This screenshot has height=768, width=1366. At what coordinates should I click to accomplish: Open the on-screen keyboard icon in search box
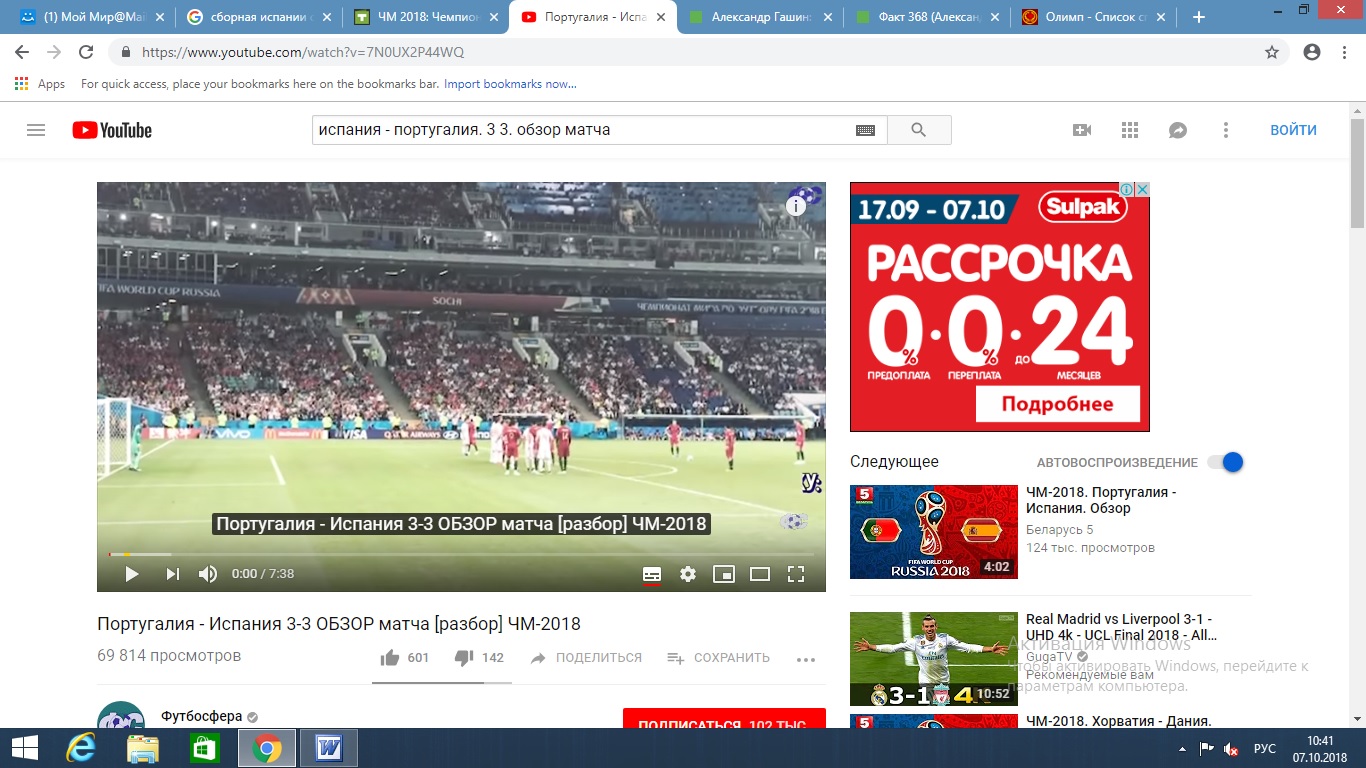[865, 130]
